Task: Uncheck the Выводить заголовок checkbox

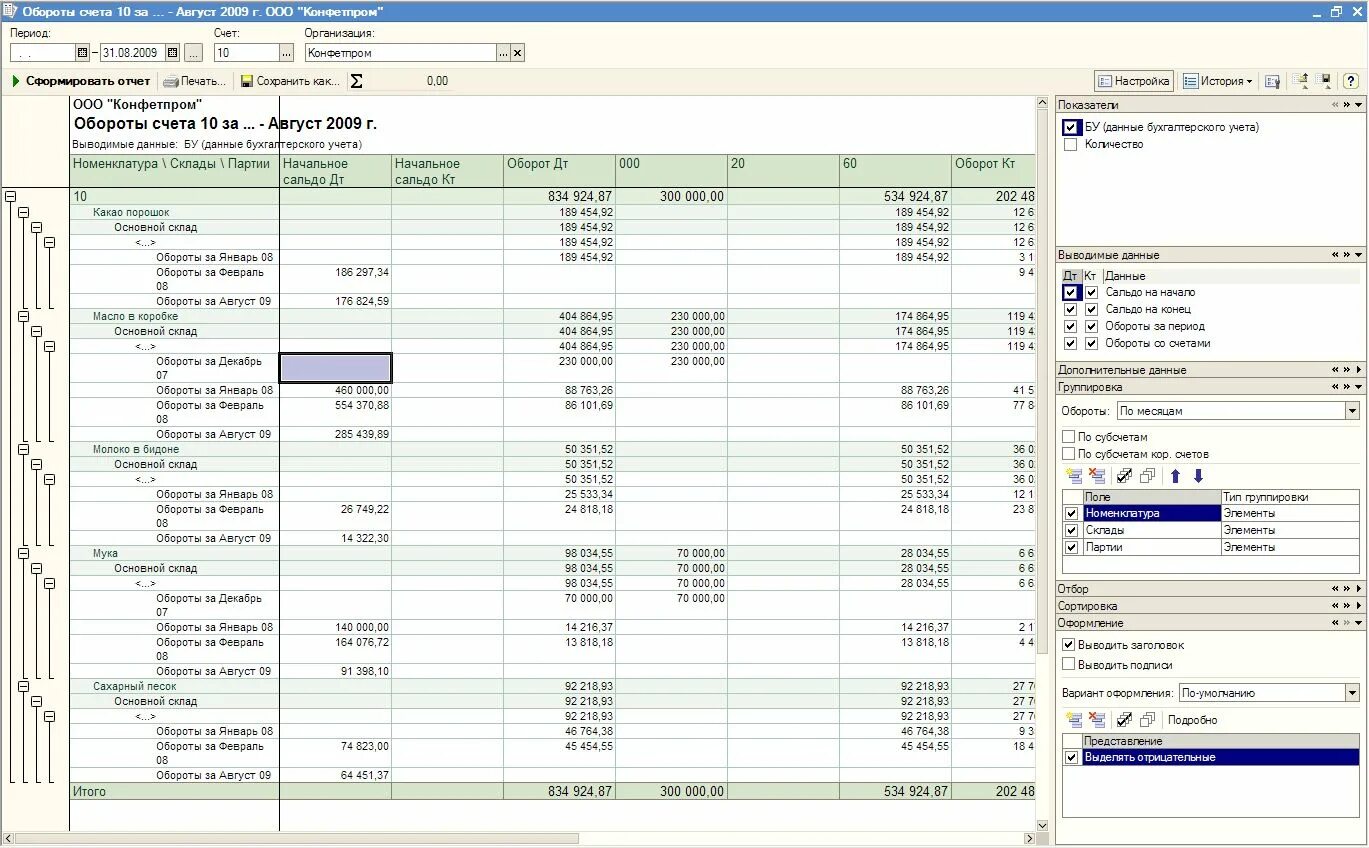Action: point(1069,645)
